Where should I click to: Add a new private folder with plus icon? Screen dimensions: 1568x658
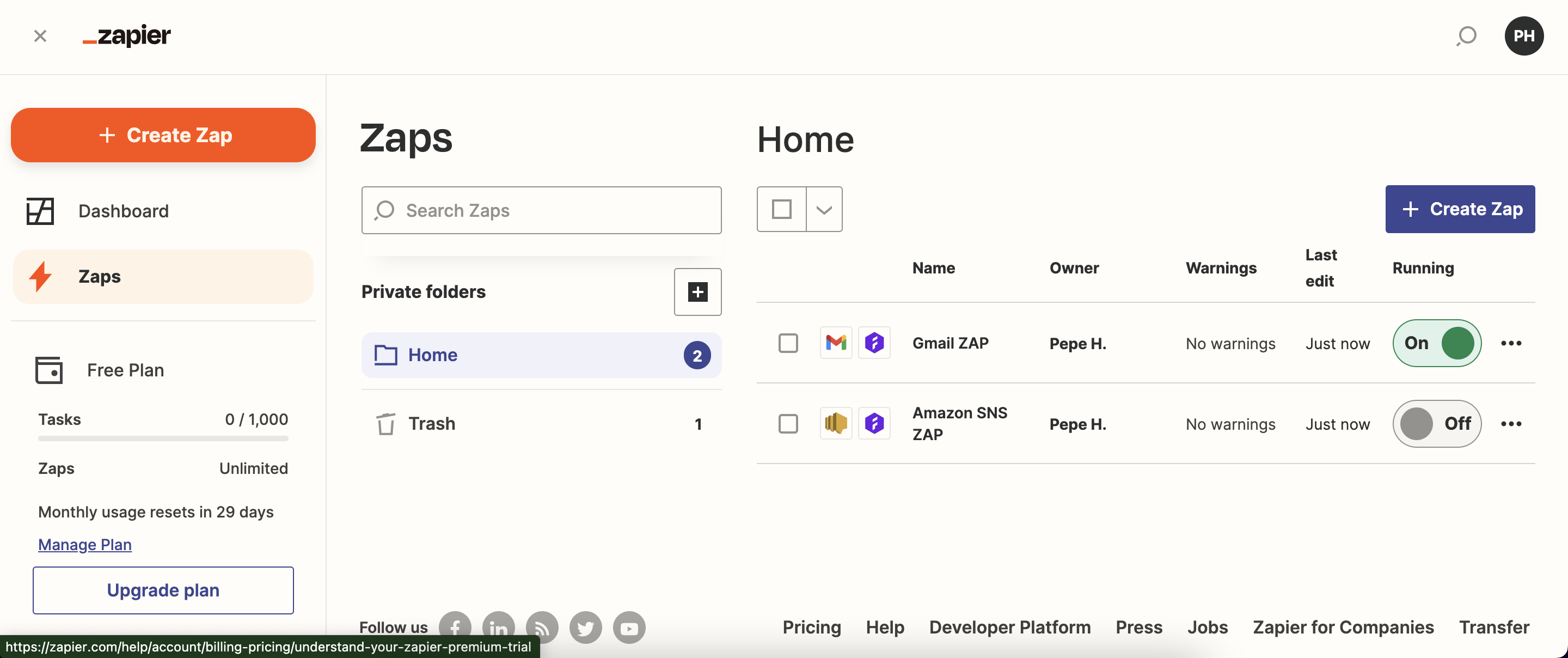[697, 292]
